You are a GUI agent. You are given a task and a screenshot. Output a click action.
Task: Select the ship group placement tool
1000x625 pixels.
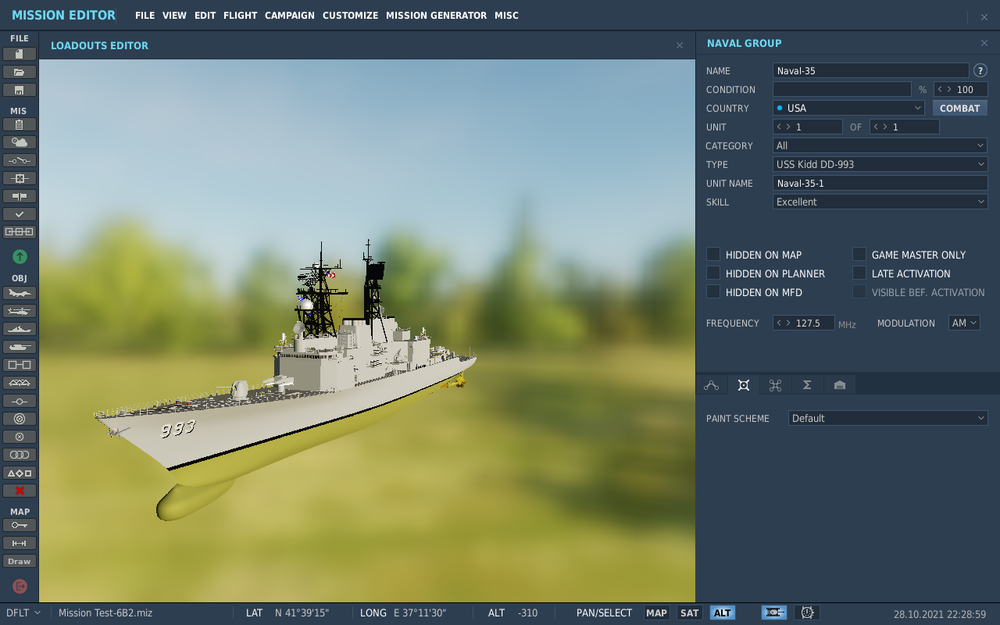pos(19,329)
